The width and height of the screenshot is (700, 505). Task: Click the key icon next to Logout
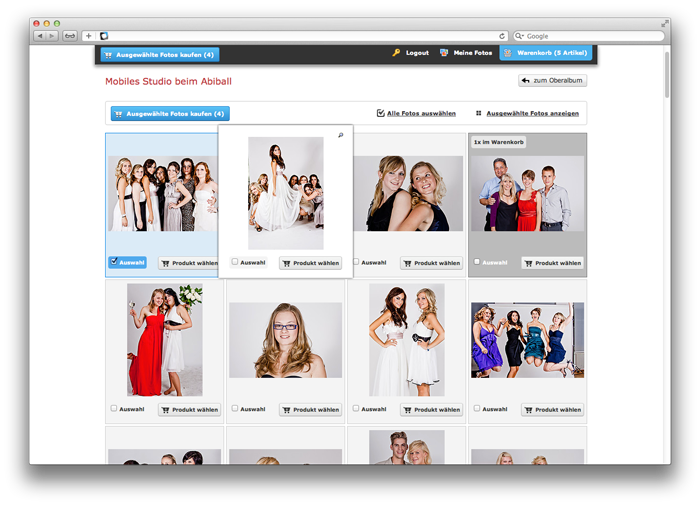coord(396,53)
